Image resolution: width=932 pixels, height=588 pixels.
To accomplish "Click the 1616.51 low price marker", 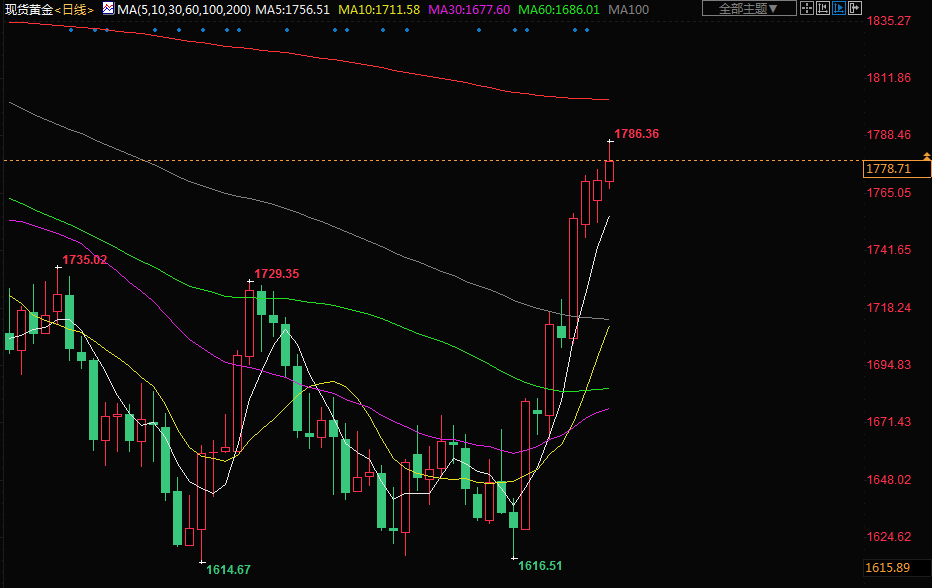I will (x=540, y=565).
